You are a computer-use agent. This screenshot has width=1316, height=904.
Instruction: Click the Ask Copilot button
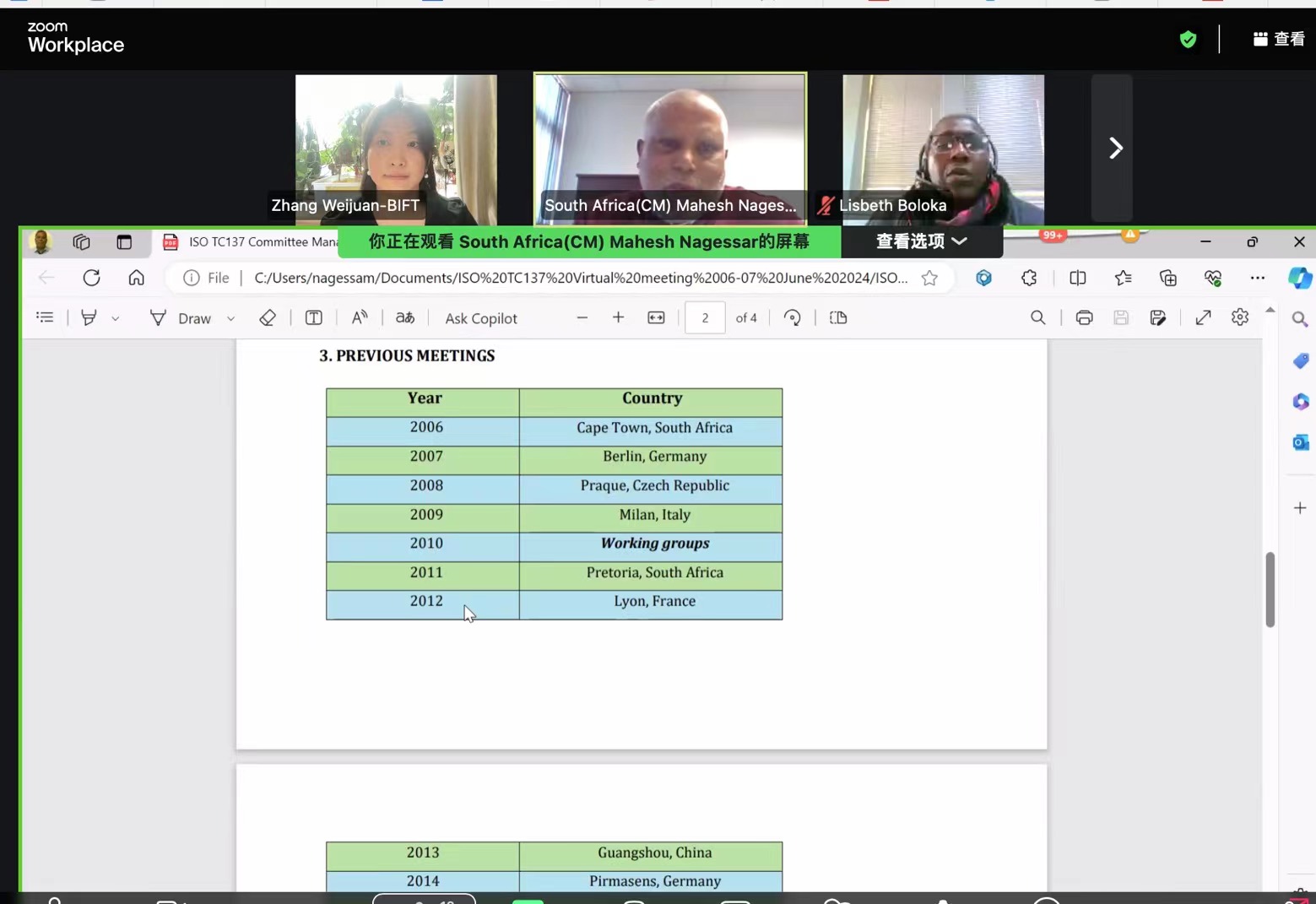pyautogui.click(x=480, y=318)
